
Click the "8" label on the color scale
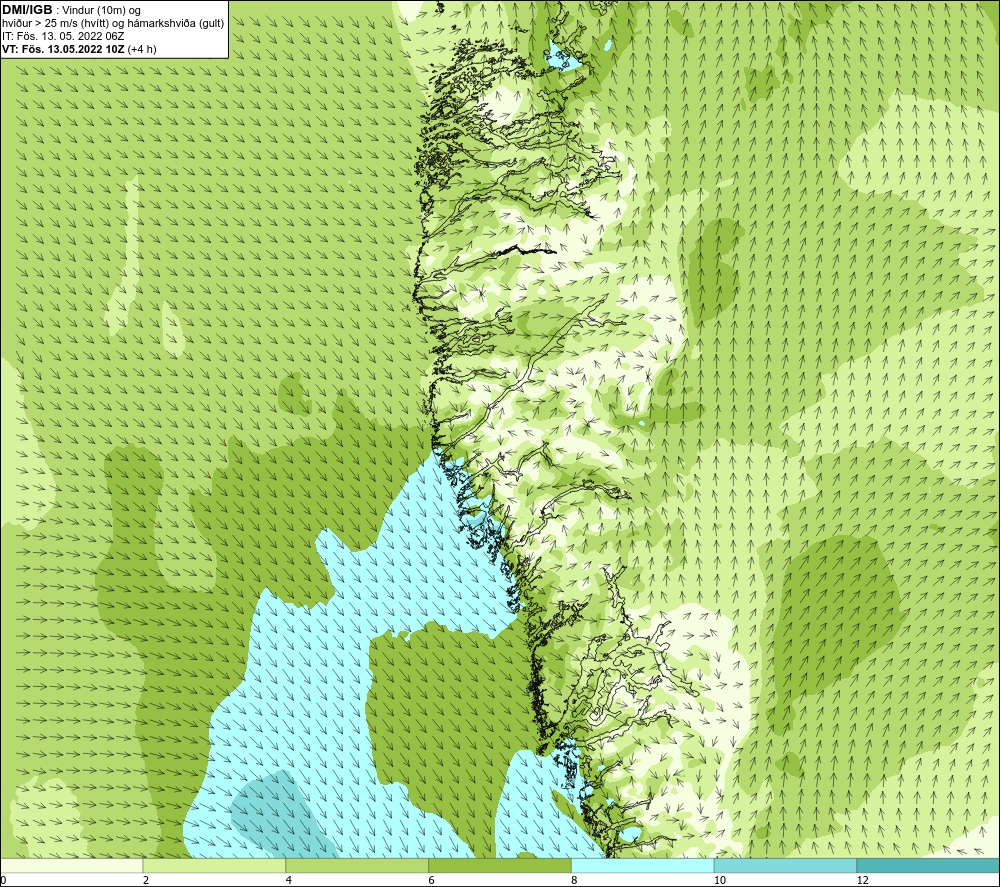[575, 880]
